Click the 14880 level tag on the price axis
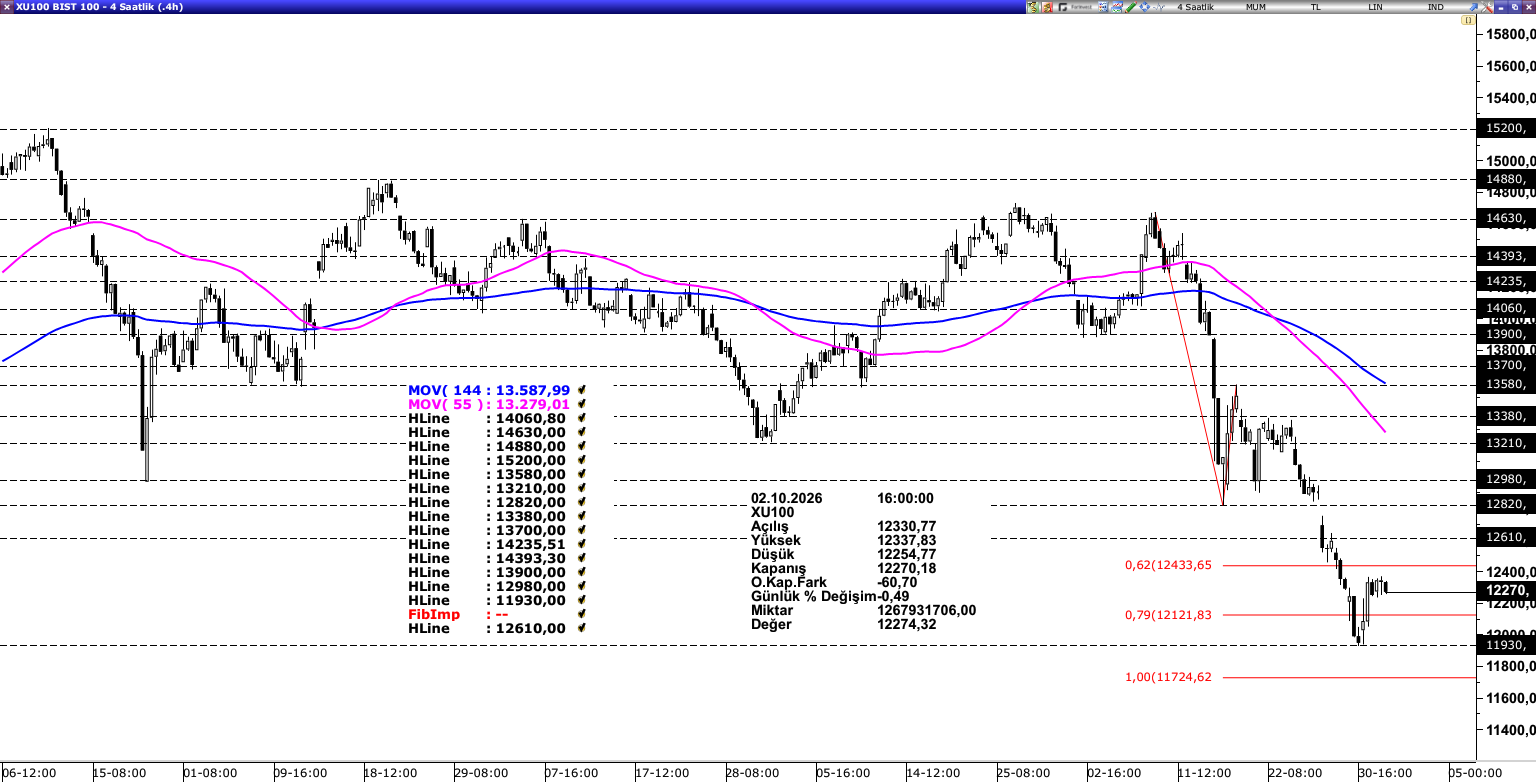Viewport: 1536px width, 782px height. (x=1506, y=179)
